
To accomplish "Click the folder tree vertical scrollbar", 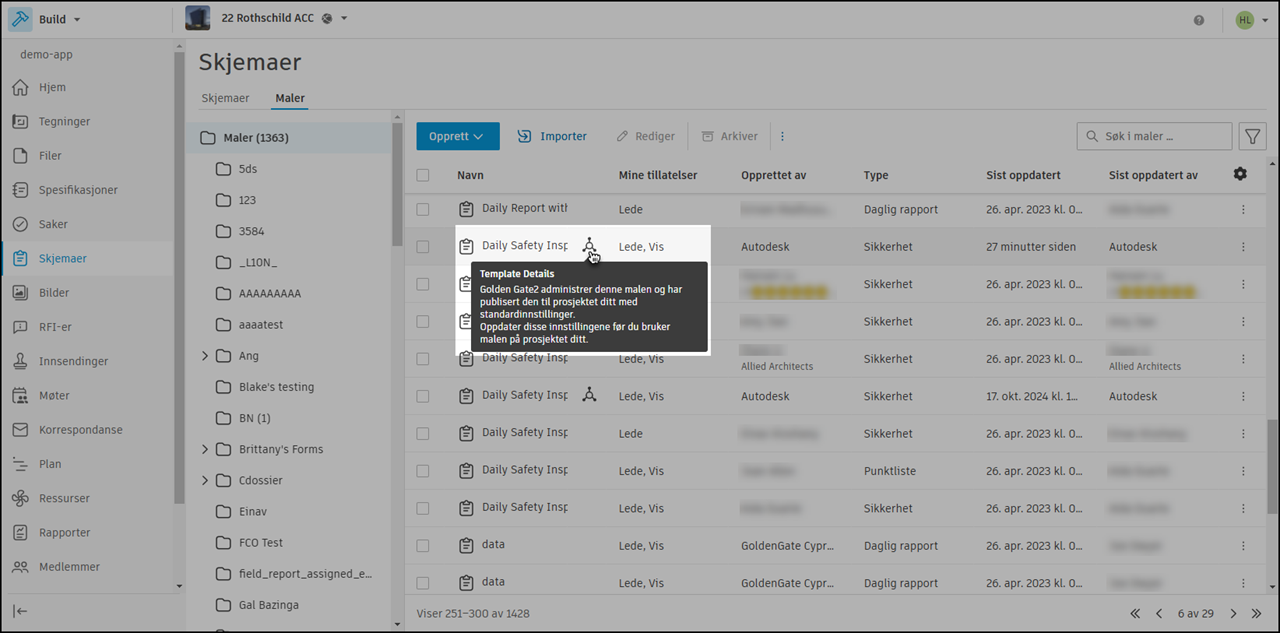I will [x=397, y=185].
